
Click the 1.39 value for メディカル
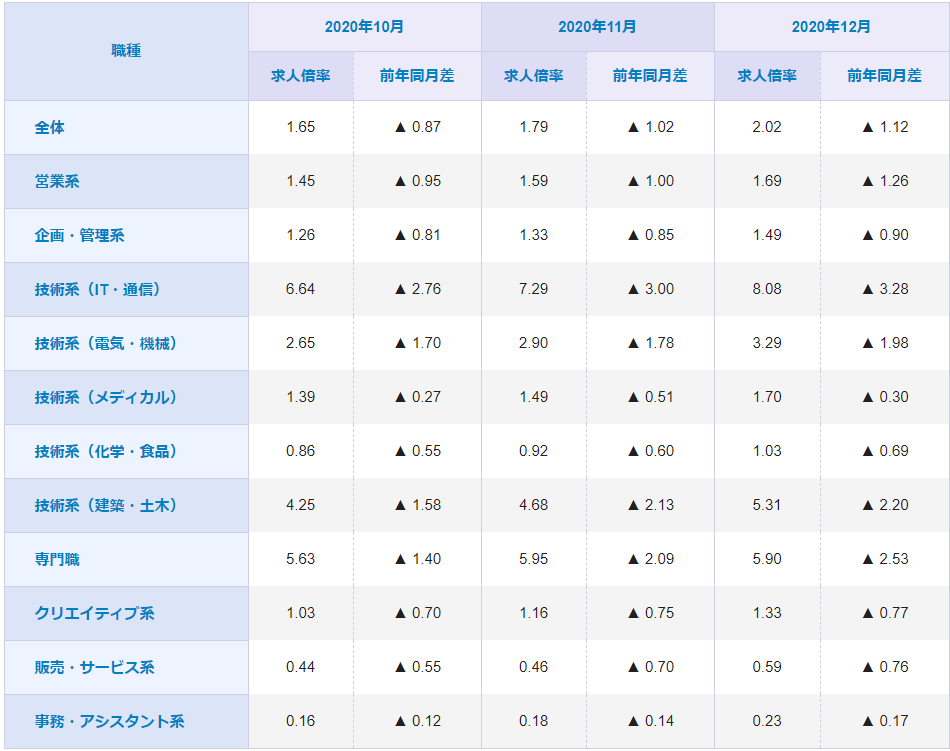[x=301, y=397]
